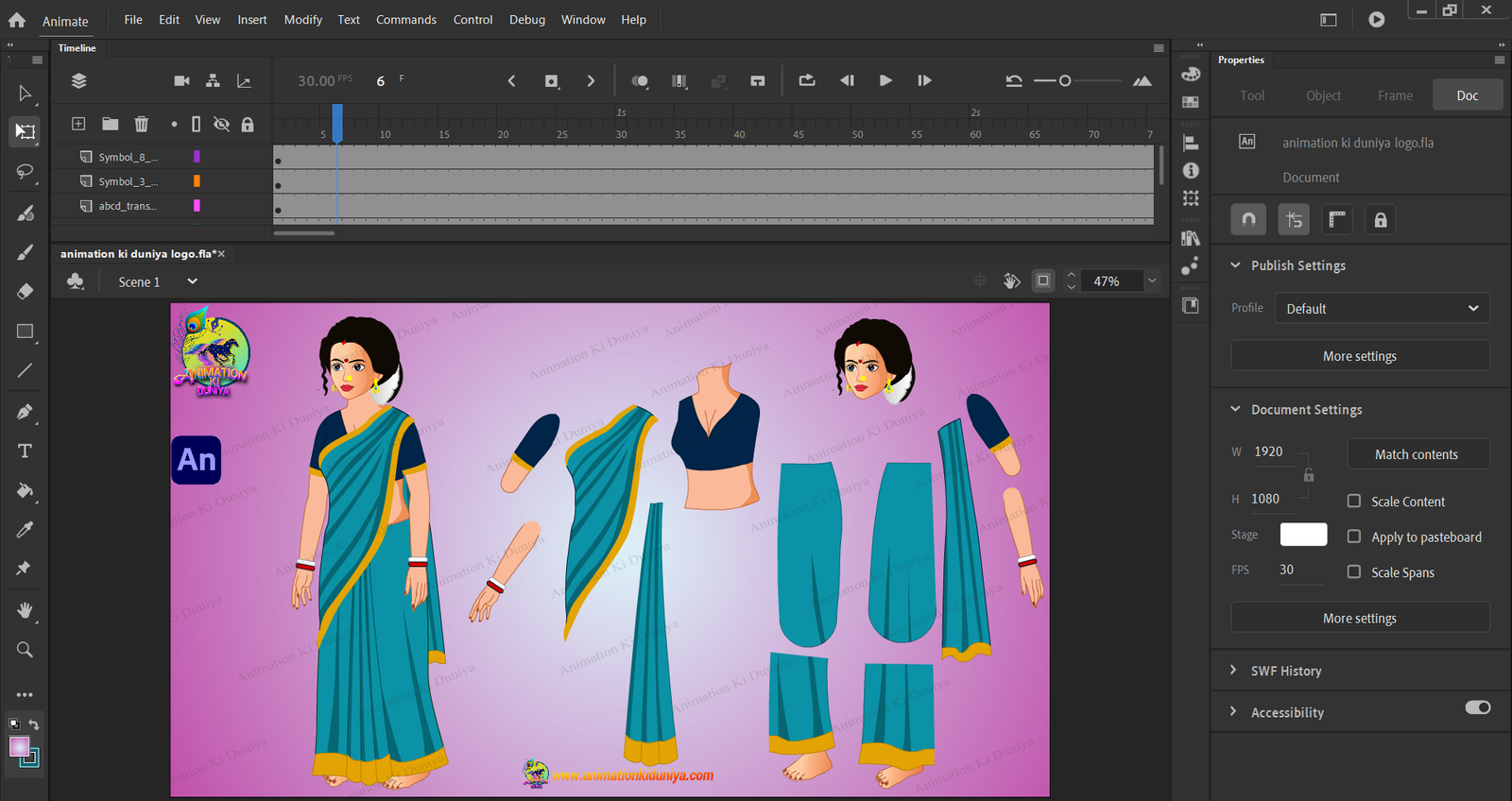The width and height of the screenshot is (1512, 801).
Task: Select the Asset Warp pin tool
Action: 25,568
